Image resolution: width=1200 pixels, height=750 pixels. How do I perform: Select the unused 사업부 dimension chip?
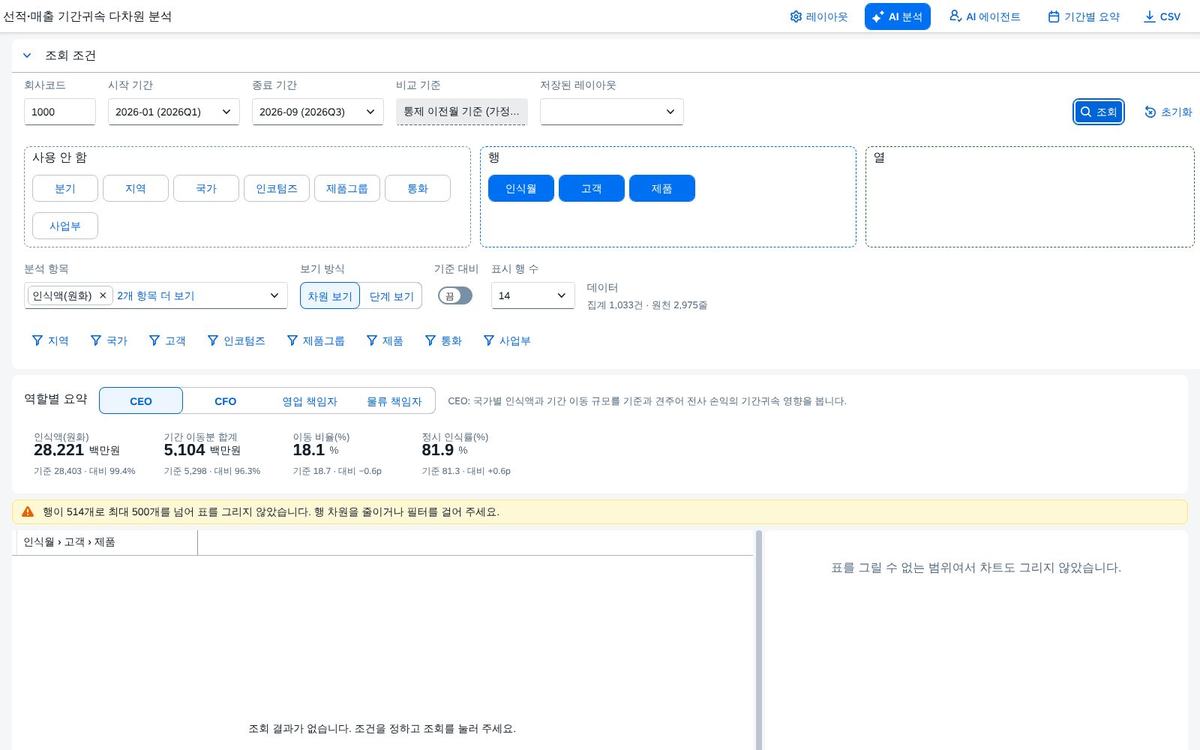[x=65, y=226]
